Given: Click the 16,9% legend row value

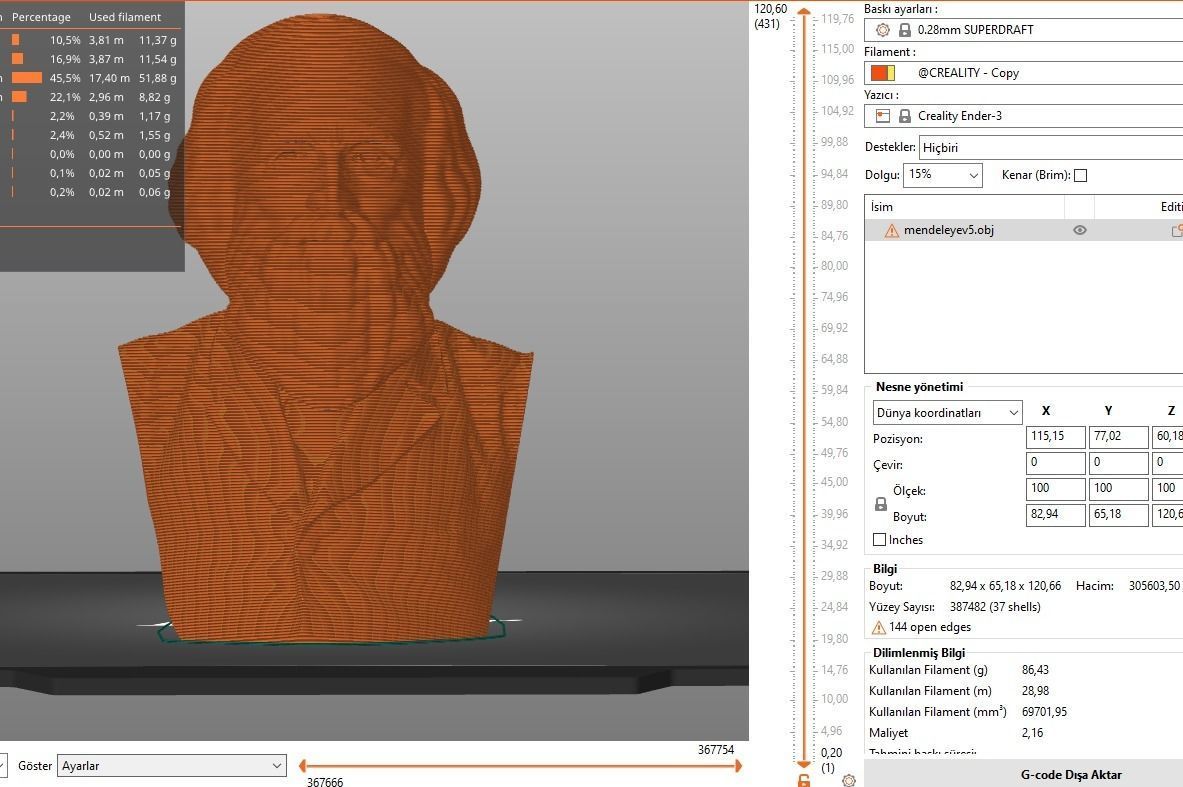Looking at the screenshot, I should point(65,59).
